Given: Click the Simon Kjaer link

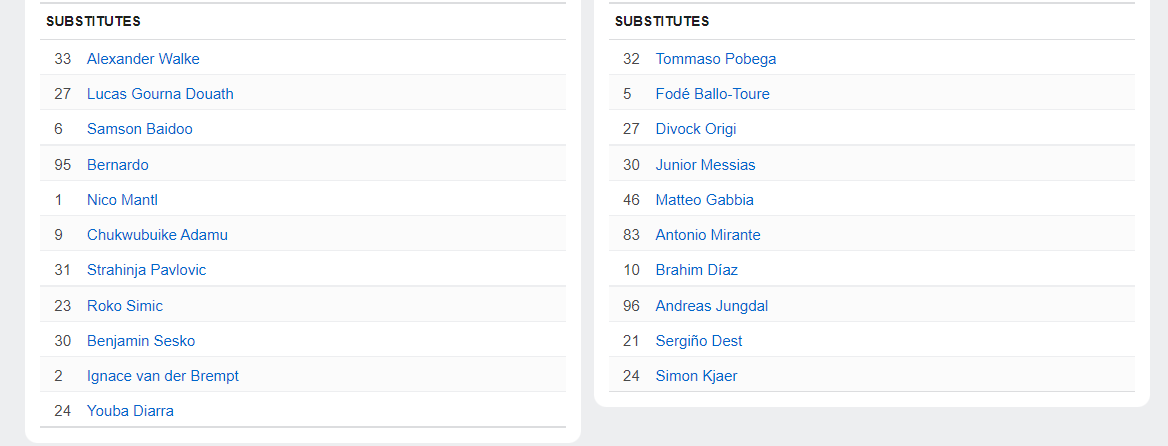Looking at the screenshot, I should (696, 376).
